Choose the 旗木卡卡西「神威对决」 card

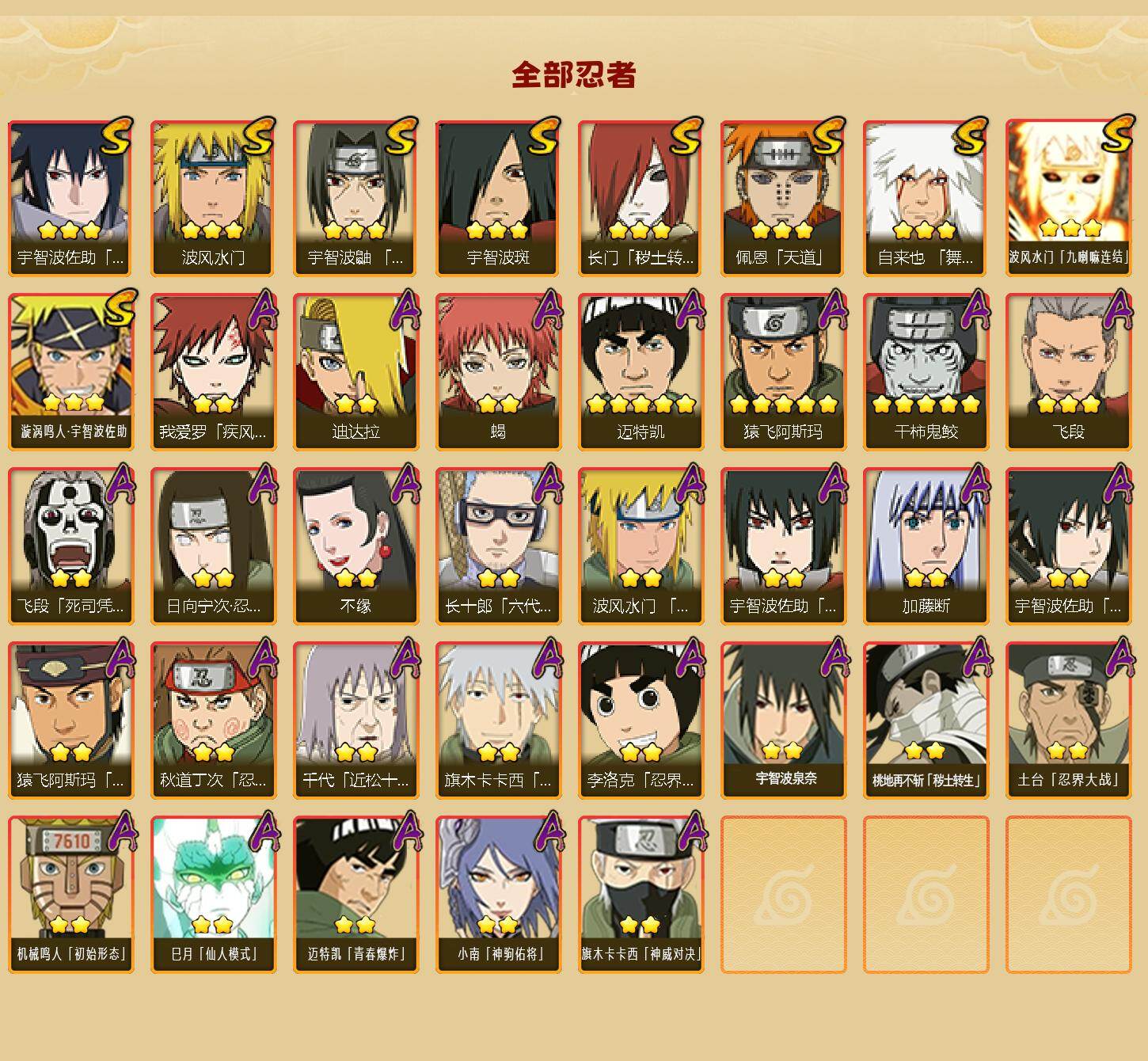click(641, 895)
